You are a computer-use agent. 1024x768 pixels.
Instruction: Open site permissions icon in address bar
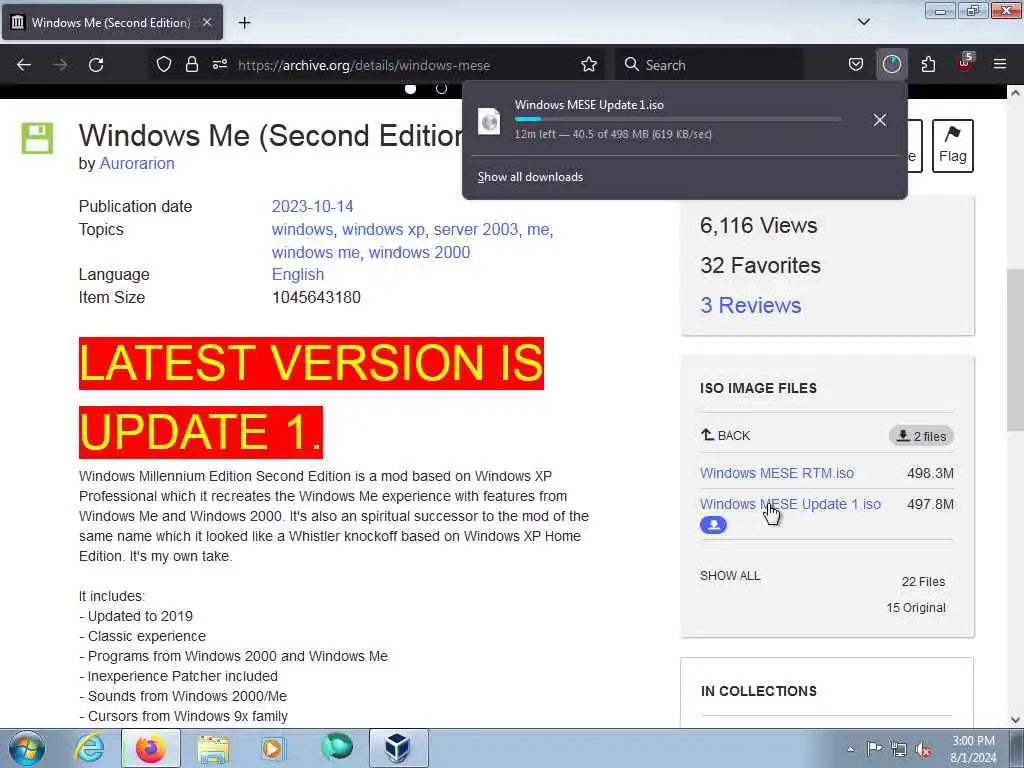219,65
